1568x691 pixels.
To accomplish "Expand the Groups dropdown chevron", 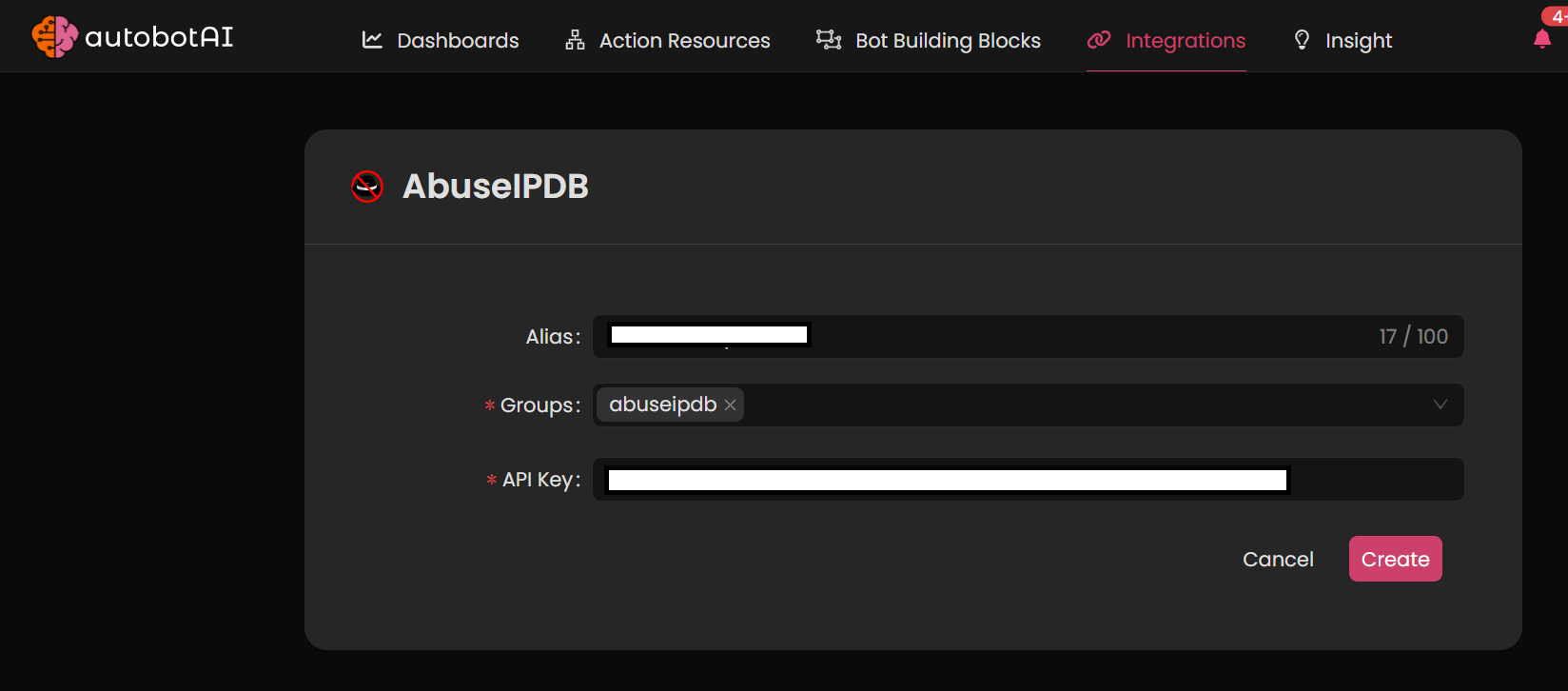I will coord(1440,405).
